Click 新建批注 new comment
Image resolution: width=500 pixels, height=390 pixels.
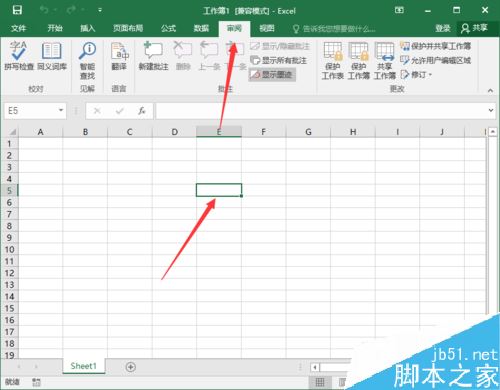coord(153,56)
